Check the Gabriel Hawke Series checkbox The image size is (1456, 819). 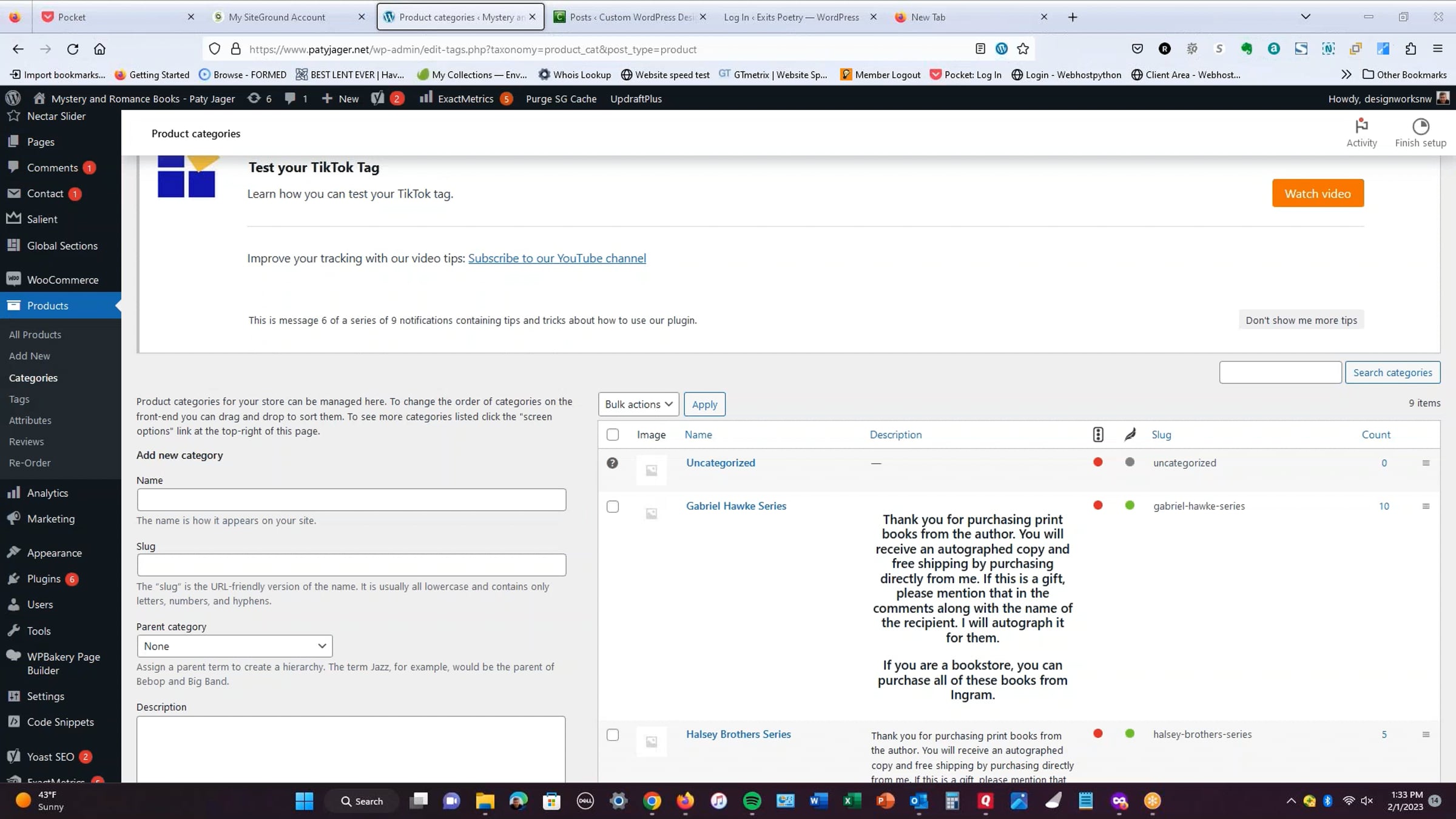click(x=613, y=507)
